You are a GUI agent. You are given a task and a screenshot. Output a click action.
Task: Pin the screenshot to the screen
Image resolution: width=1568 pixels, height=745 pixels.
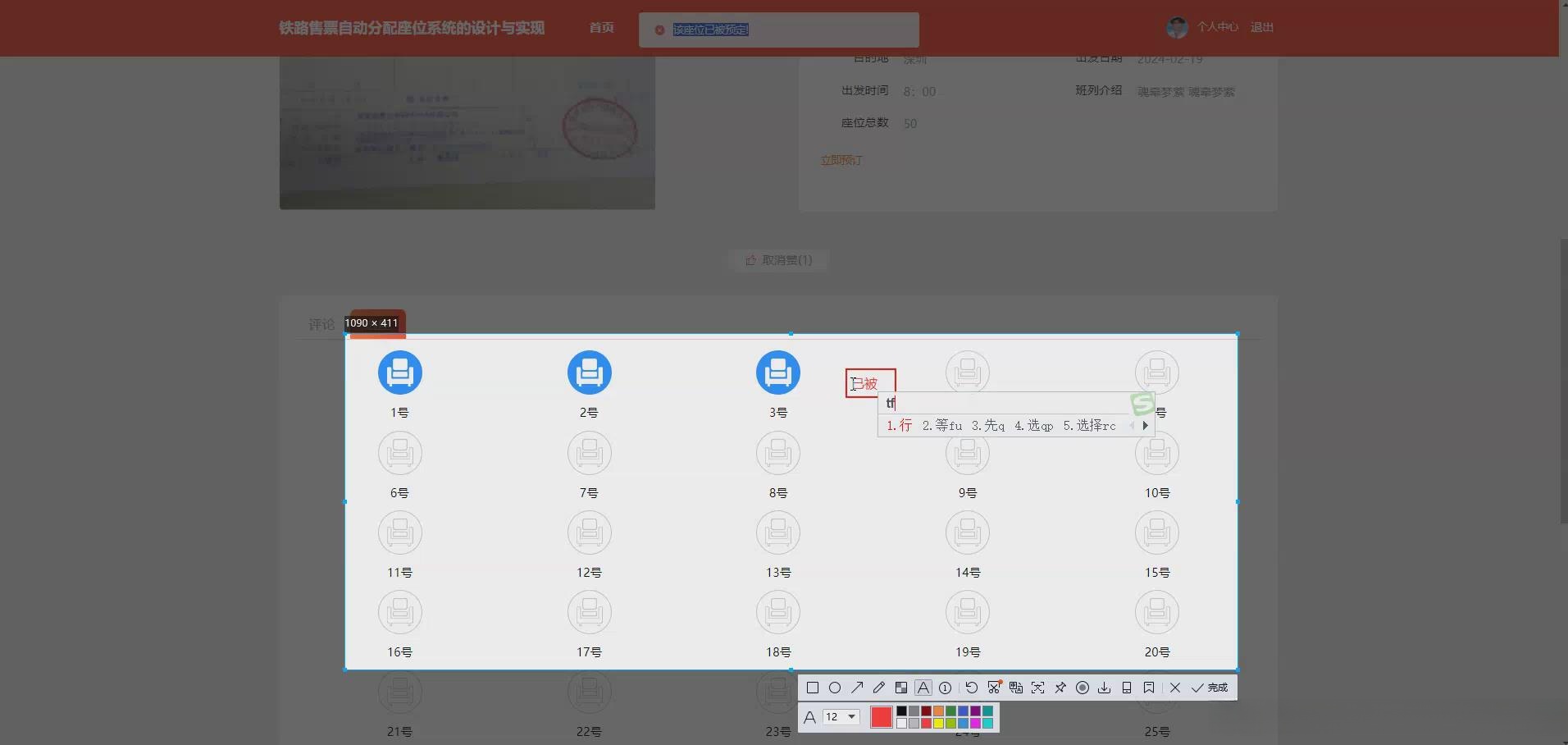[x=1060, y=688]
